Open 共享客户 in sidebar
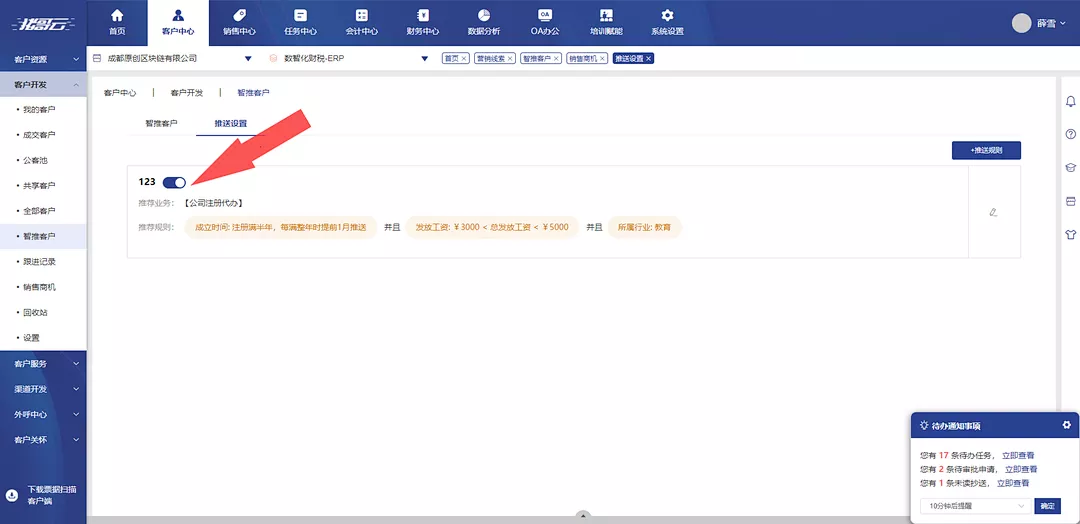This screenshot has height=524, width=1080. 39,186
